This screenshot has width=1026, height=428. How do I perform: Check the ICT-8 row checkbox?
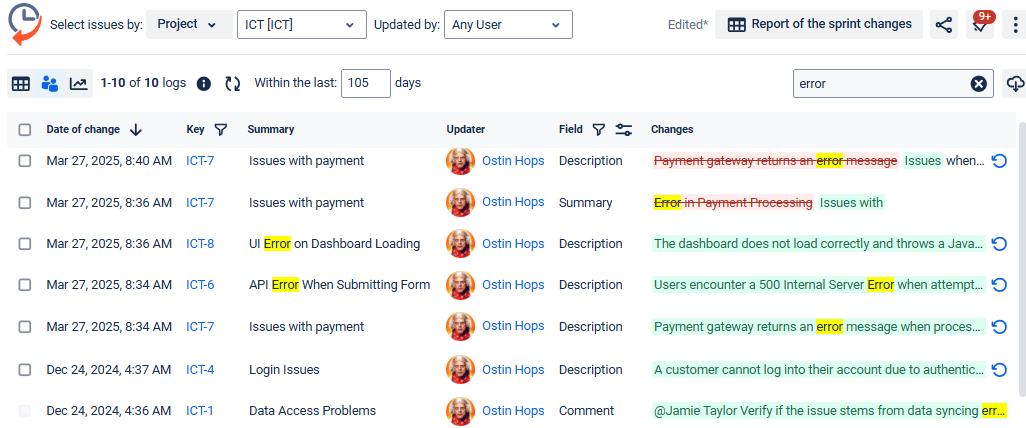pos(25,244)
